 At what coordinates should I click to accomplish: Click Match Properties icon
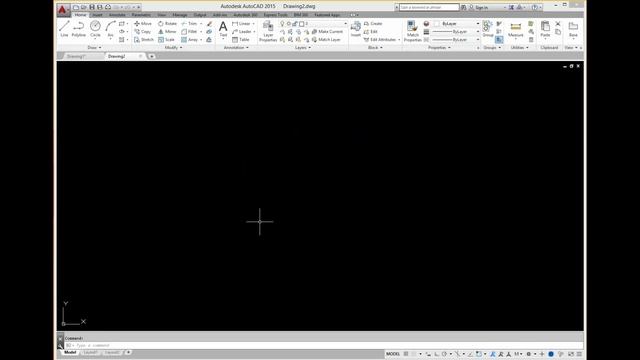[413, 31]
